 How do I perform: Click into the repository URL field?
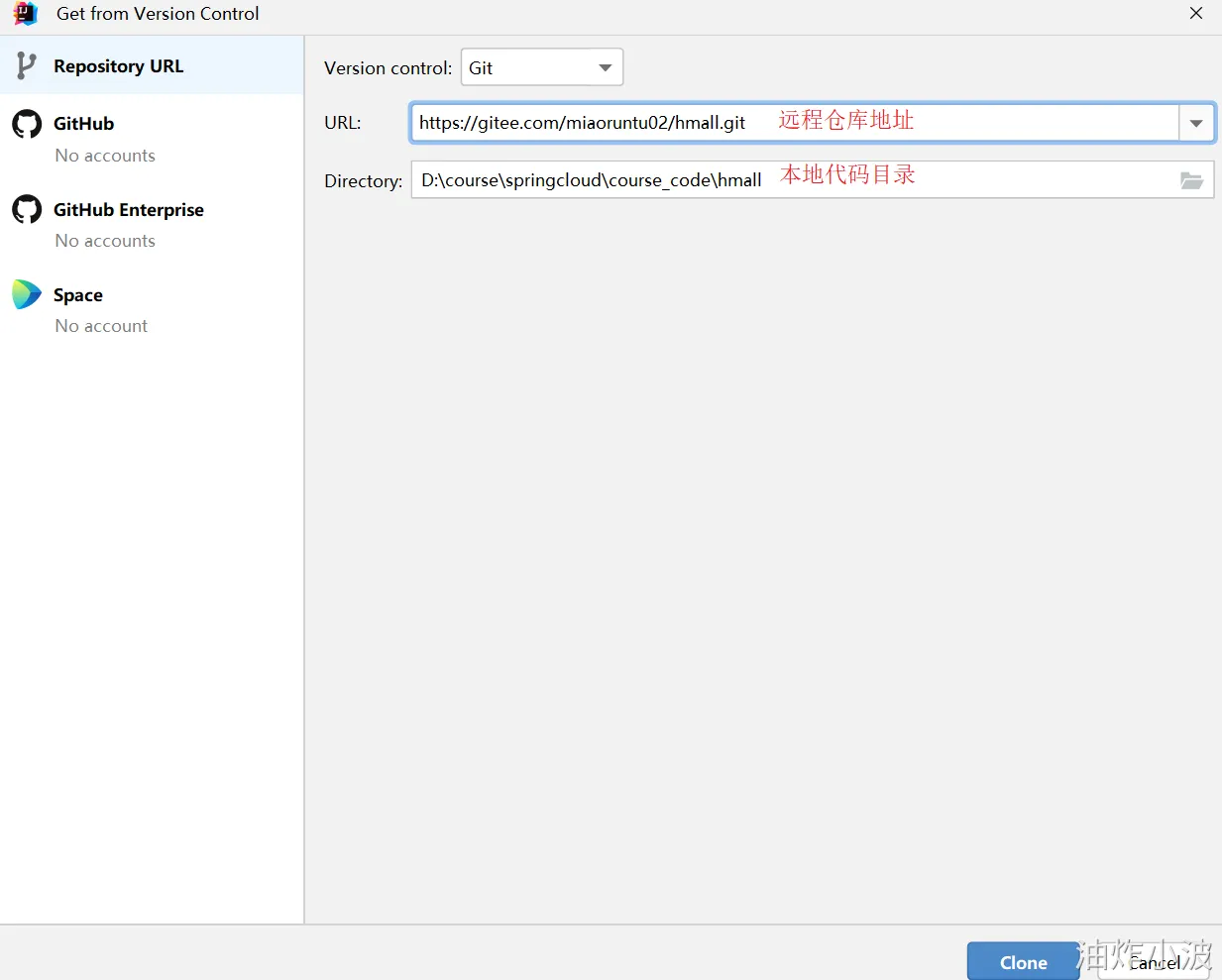pyautogui.click(x=795, y=123)
